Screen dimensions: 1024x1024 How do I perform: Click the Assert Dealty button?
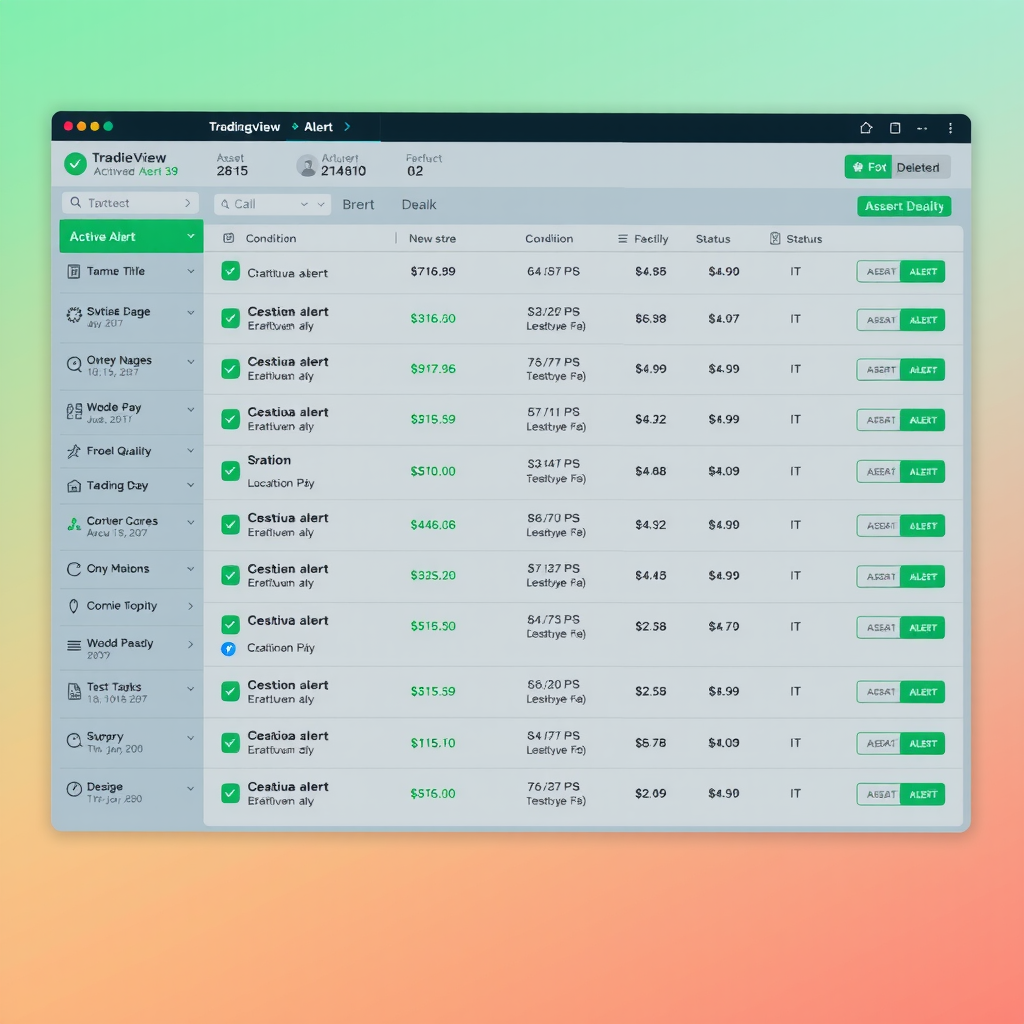click(904, 206)
